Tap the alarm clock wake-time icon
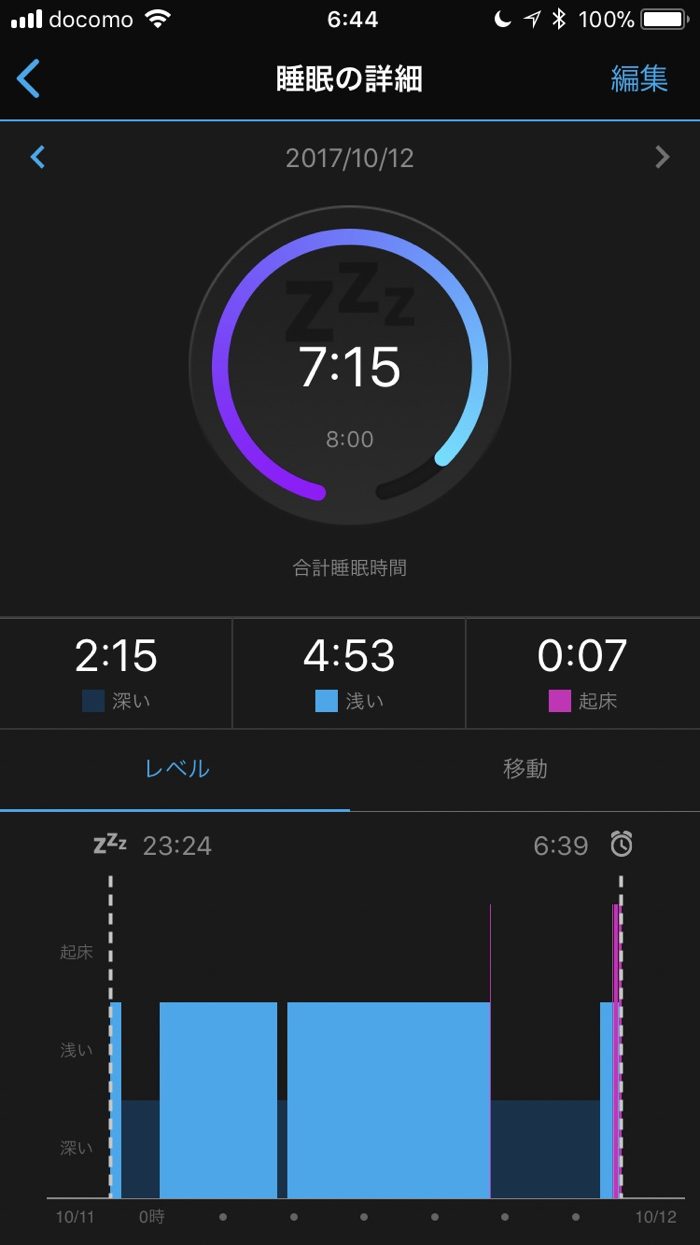The image size is (700, 1245). (x=622, y=845)
